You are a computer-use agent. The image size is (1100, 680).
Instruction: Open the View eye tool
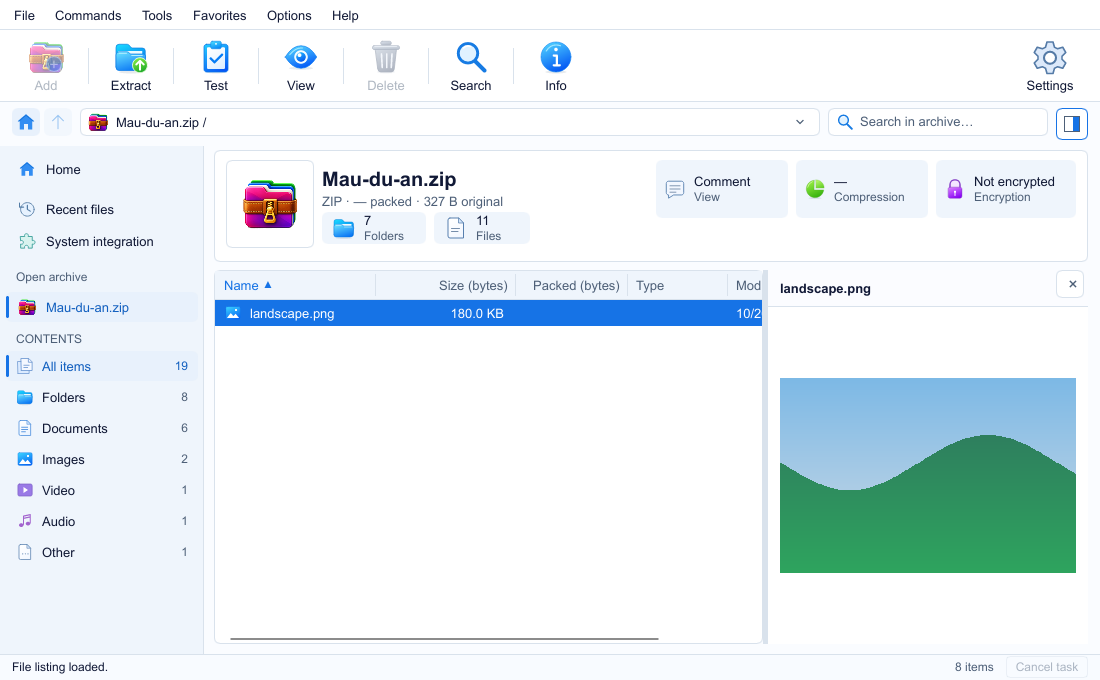[x=300, y=67]
